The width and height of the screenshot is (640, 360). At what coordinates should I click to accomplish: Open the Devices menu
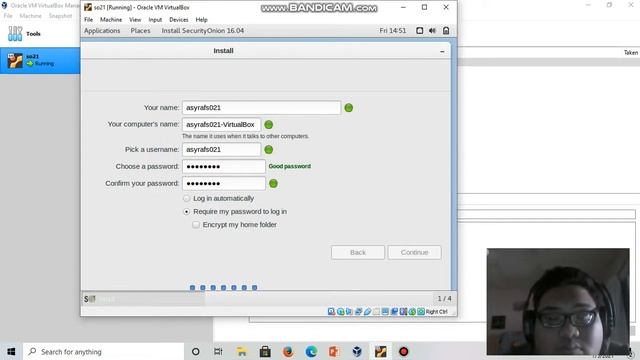tap(179, 20)
